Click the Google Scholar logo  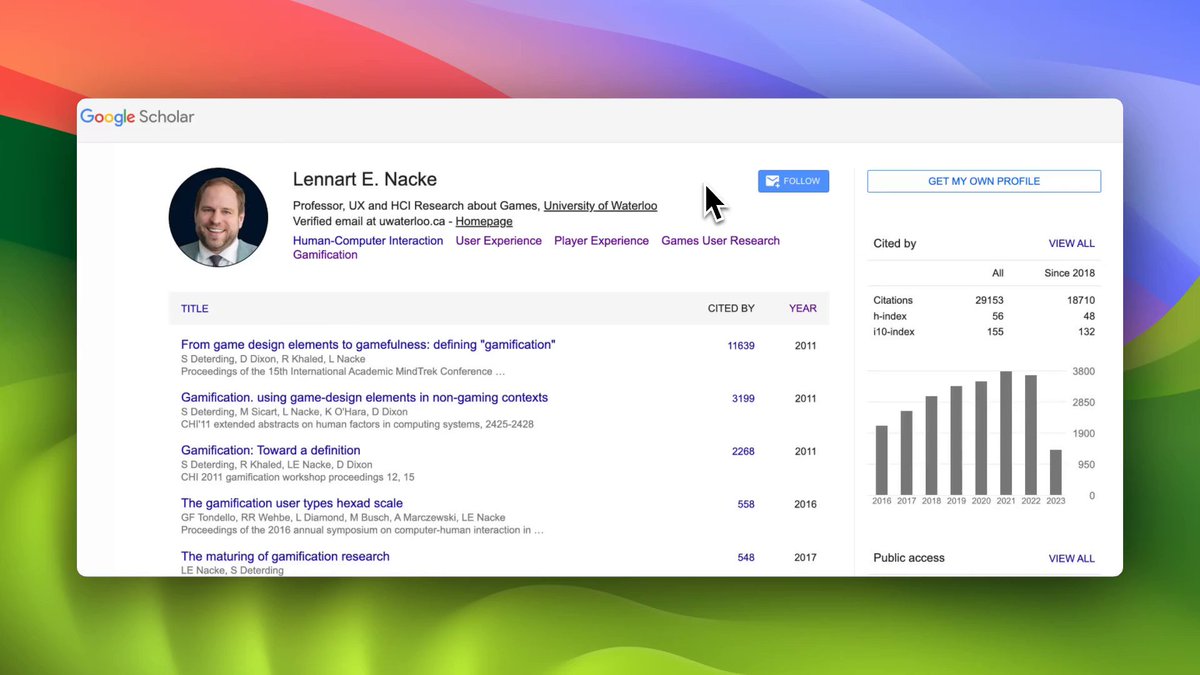137,117
